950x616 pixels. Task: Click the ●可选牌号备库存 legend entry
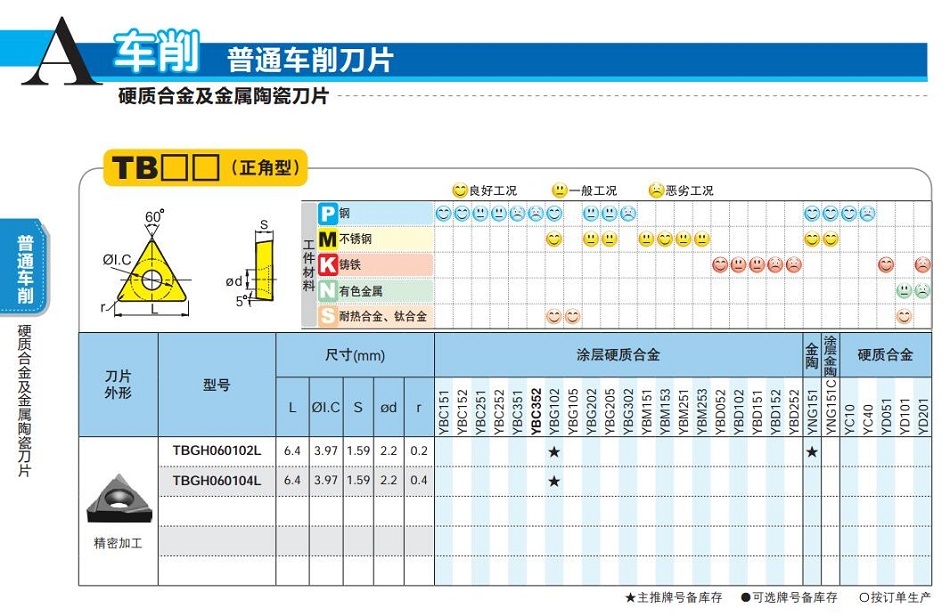click(x=789, y=598)
